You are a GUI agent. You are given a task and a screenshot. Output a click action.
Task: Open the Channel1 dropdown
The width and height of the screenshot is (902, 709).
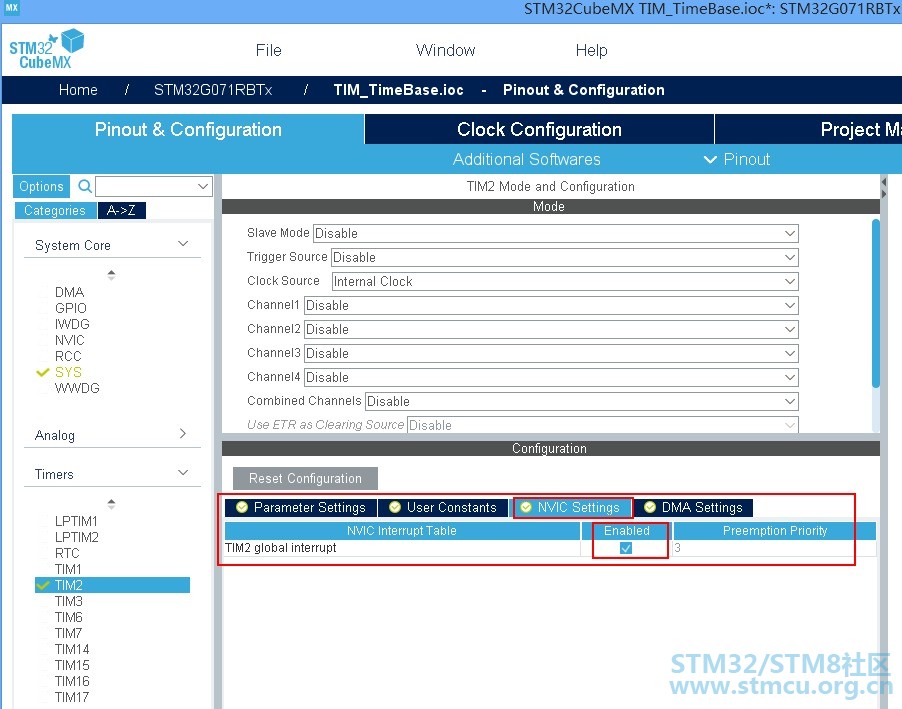[551, 305]
